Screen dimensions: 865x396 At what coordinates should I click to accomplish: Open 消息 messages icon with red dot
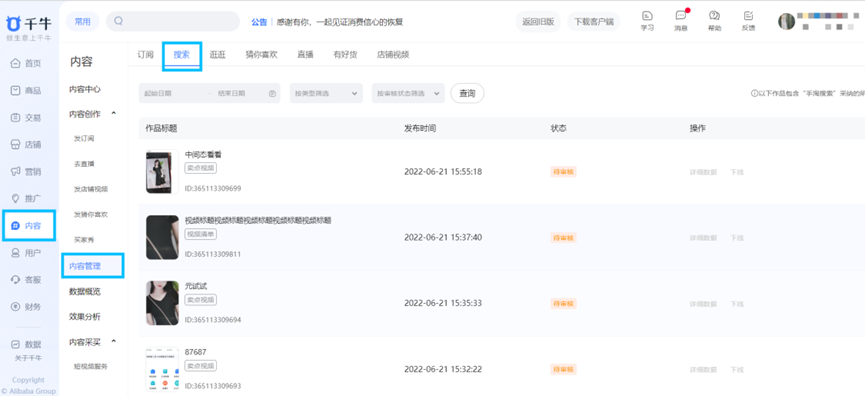[x=681, y=16]
